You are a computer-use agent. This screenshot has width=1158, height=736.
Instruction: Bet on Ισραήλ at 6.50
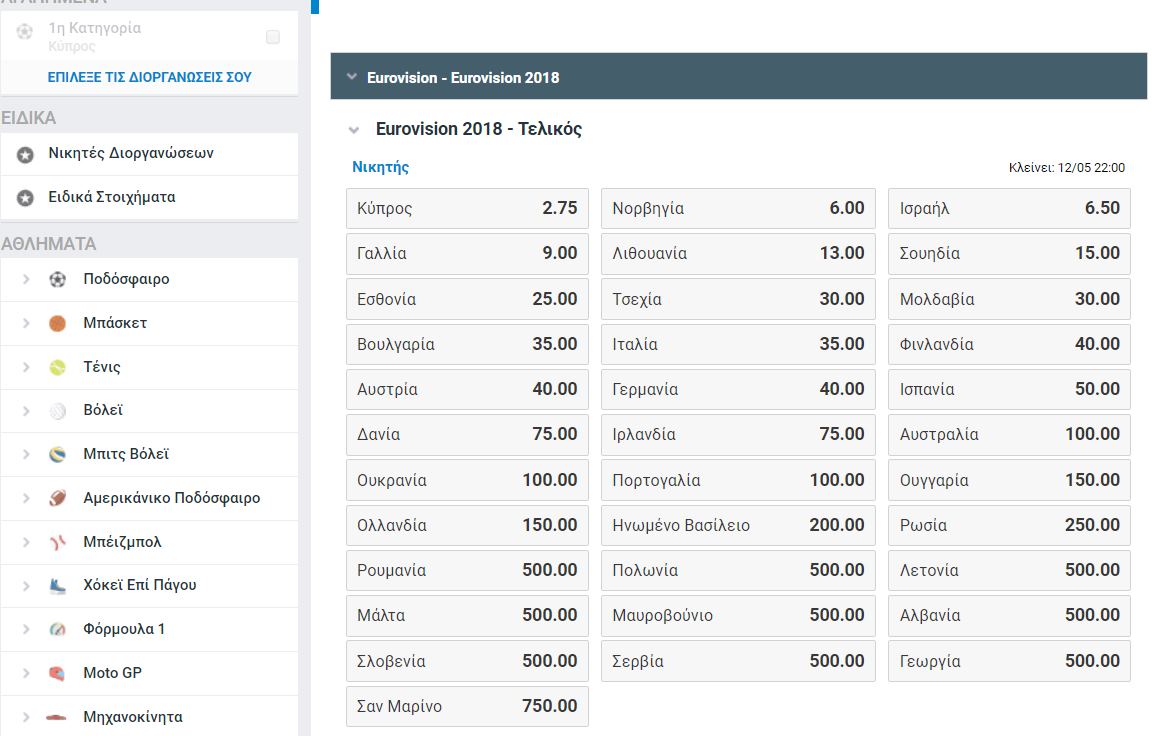[x=1009, y=208]
